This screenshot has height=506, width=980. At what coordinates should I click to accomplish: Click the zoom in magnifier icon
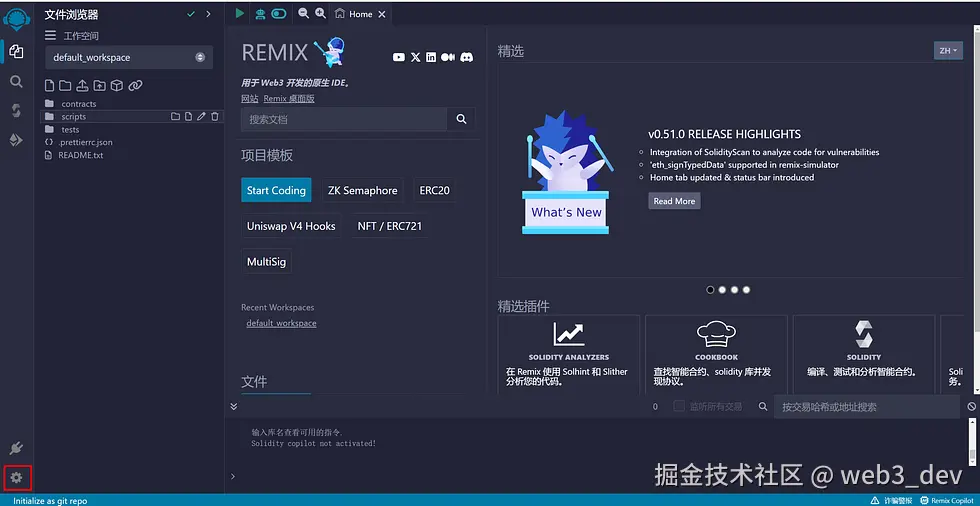click(x=320, y=13)
